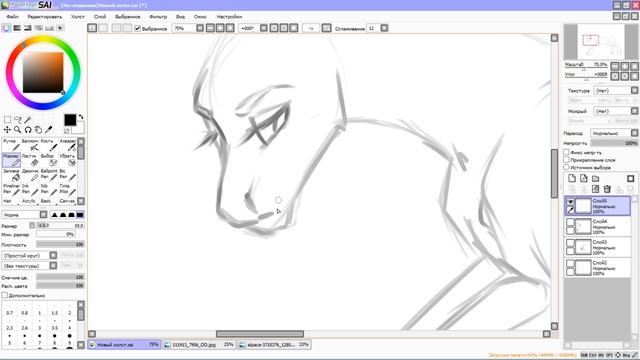
Task: Select the lasso selection tool
Action: click(18, 120)
